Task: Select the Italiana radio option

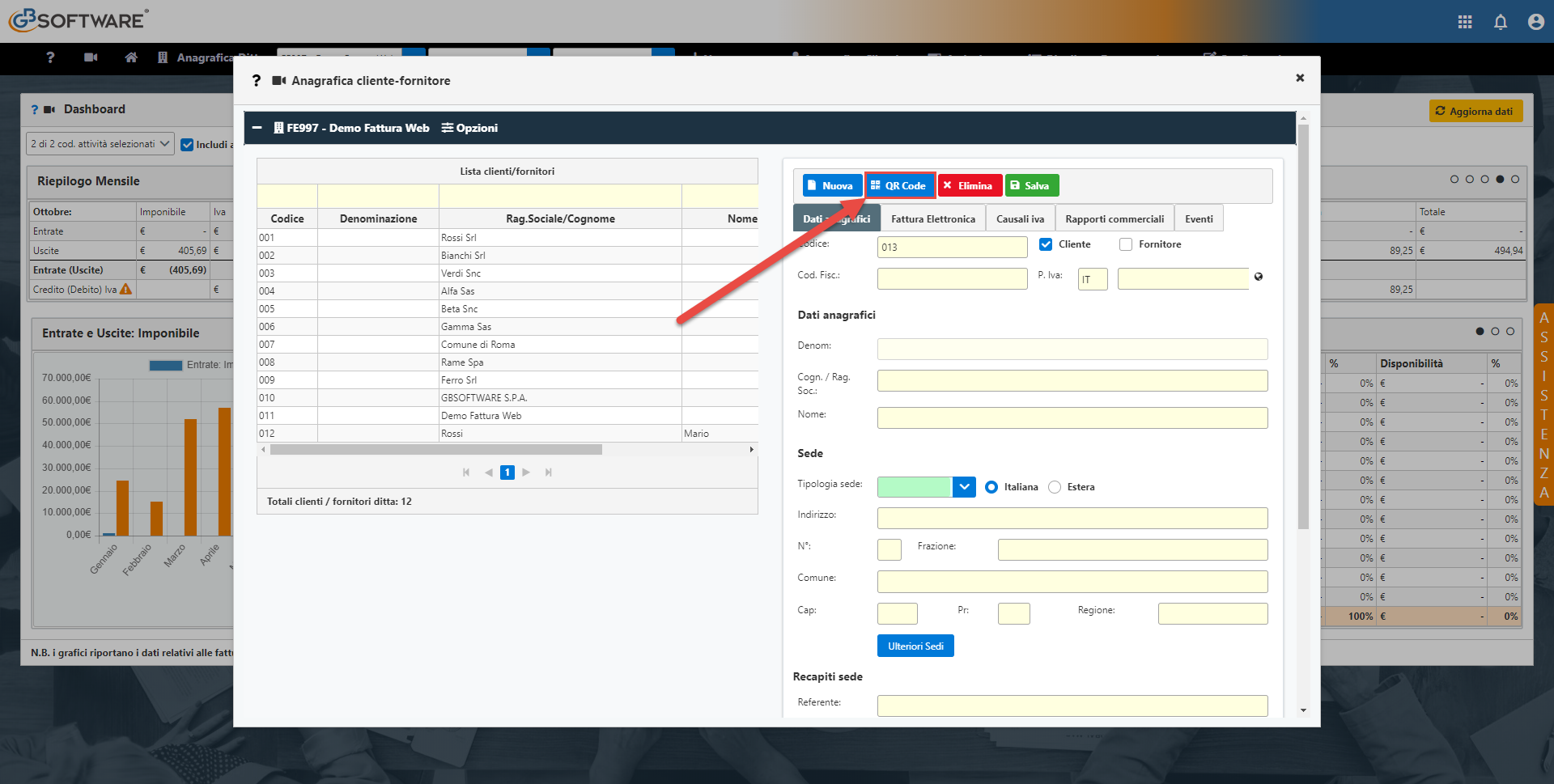Action: [991, 487]
